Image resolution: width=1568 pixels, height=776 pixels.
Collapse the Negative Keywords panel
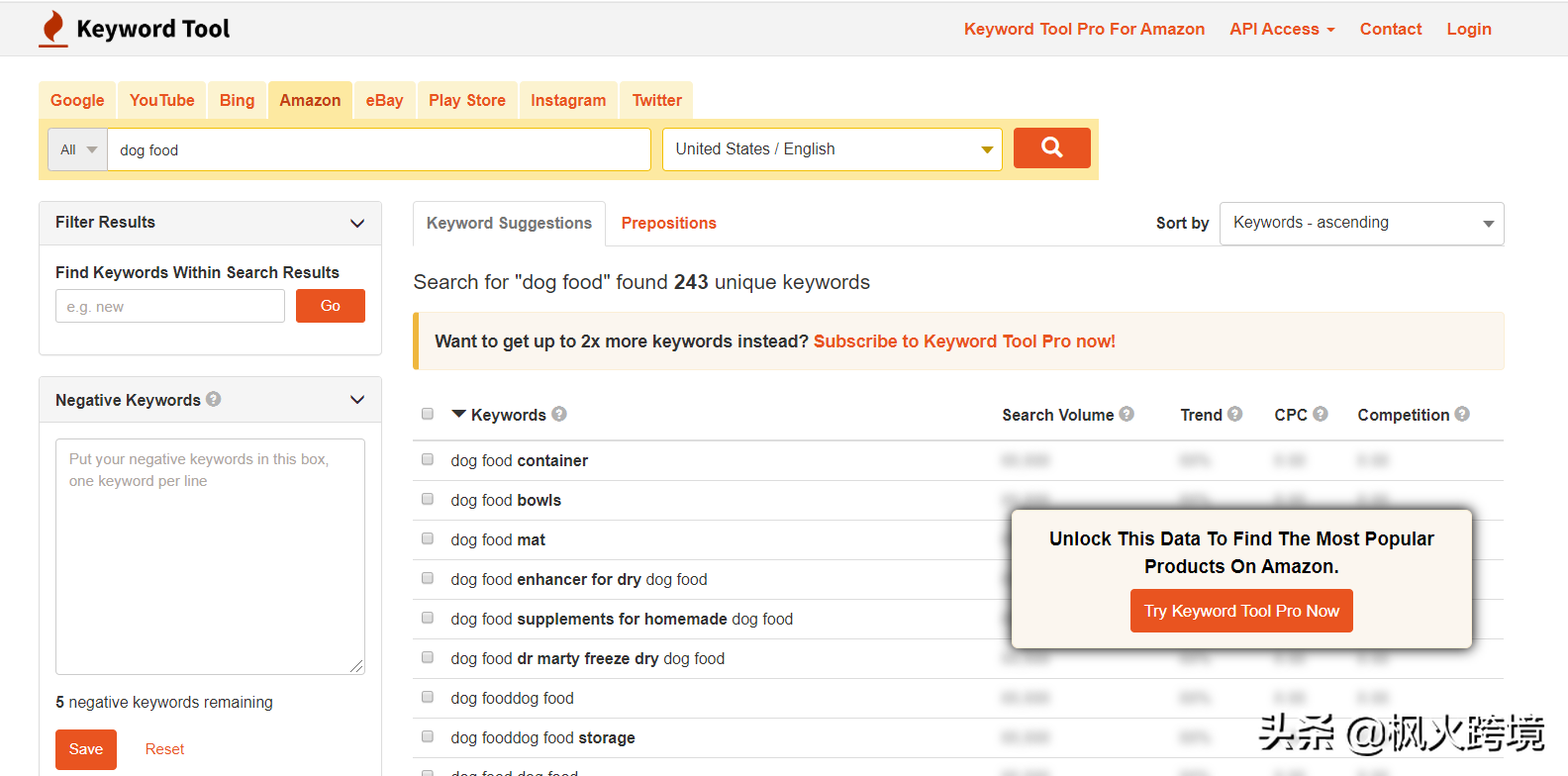click(x=357, y=400)
